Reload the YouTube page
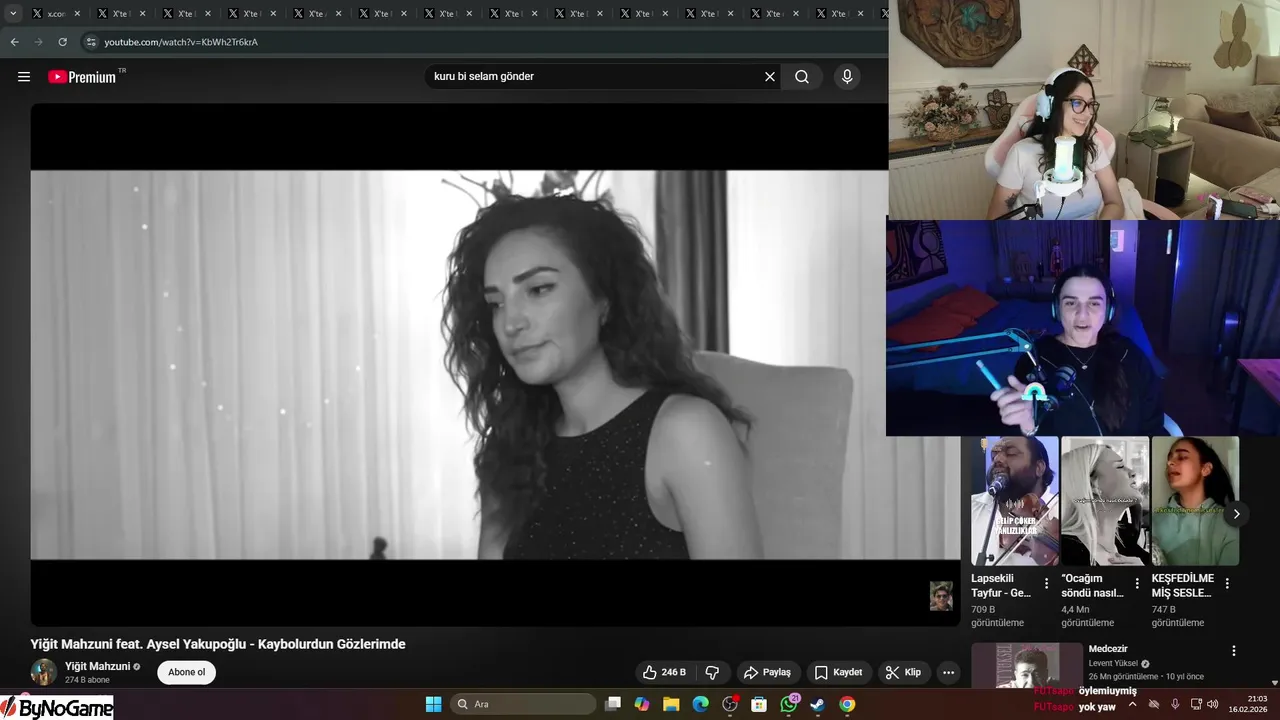The image size is (1280, 720). pyautogui.click(x=62, y=42)
